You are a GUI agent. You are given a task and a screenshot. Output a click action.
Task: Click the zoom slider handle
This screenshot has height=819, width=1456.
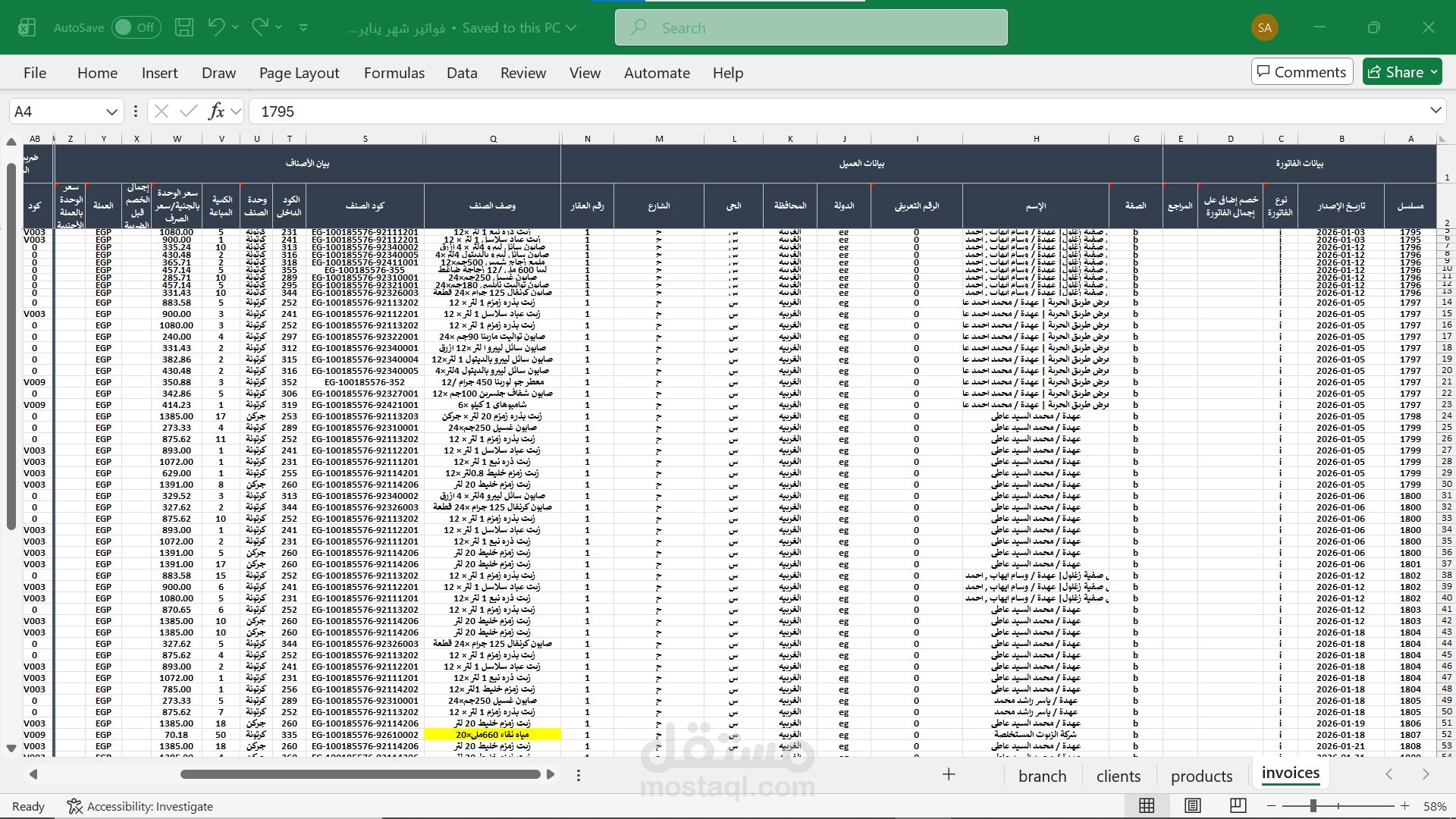(x=1313, y=806)
